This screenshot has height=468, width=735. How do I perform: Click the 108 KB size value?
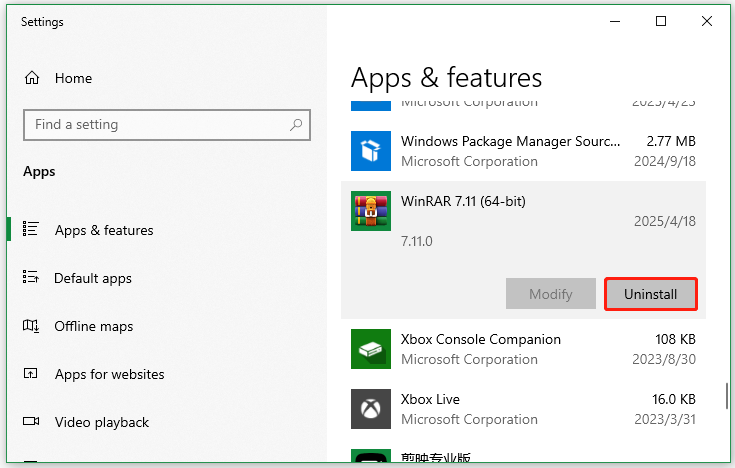click(x=675, y=339)
